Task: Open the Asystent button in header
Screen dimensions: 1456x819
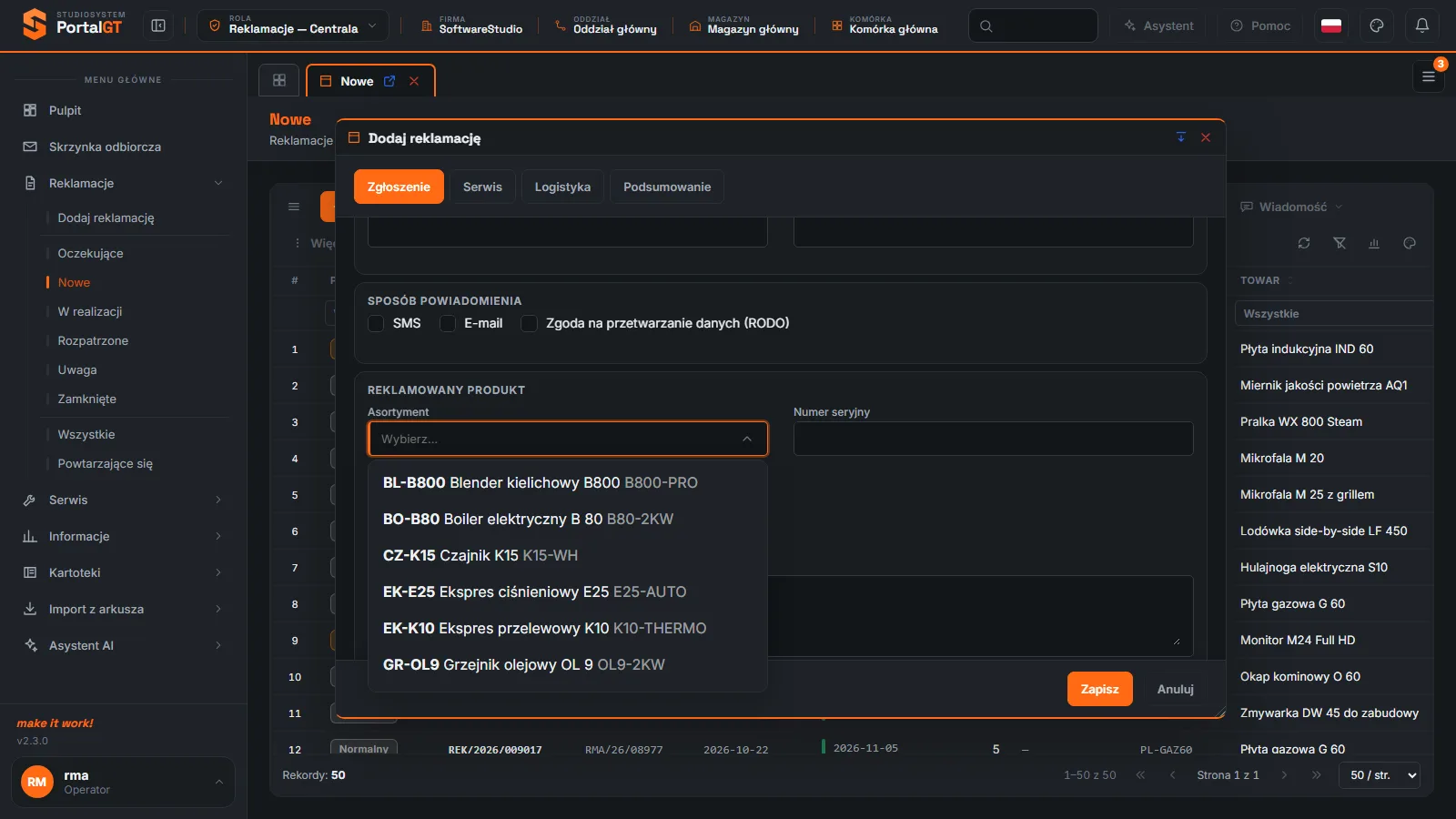Action: (x=1158, y=25)
